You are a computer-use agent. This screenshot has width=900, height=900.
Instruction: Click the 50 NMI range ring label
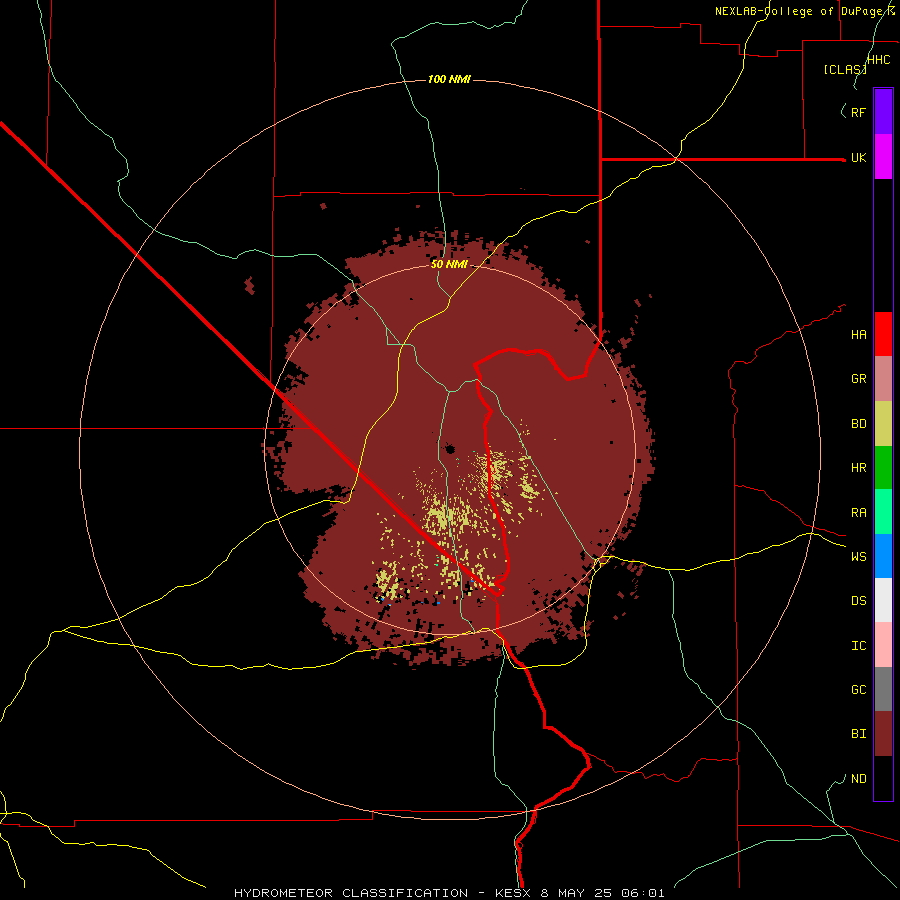pyautogui.click(x=449, y=264)
